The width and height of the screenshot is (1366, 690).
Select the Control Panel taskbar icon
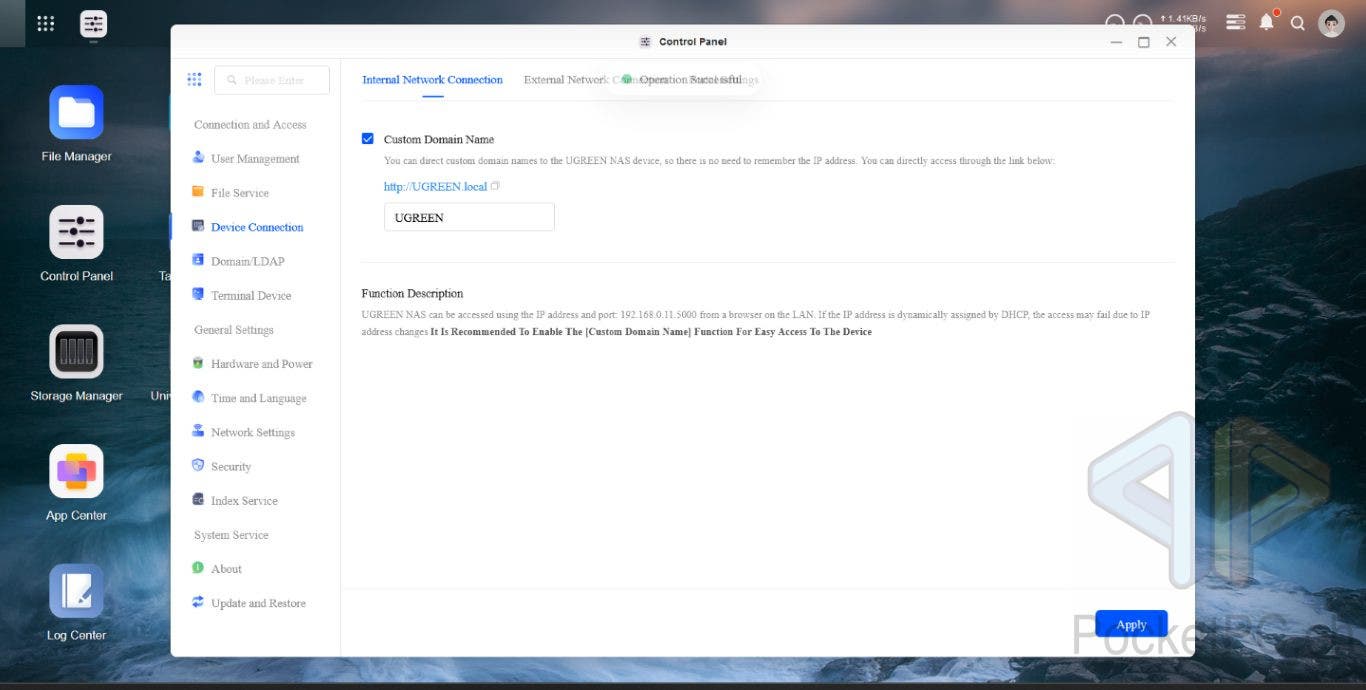pyautogui.click(x=93, y=23)
